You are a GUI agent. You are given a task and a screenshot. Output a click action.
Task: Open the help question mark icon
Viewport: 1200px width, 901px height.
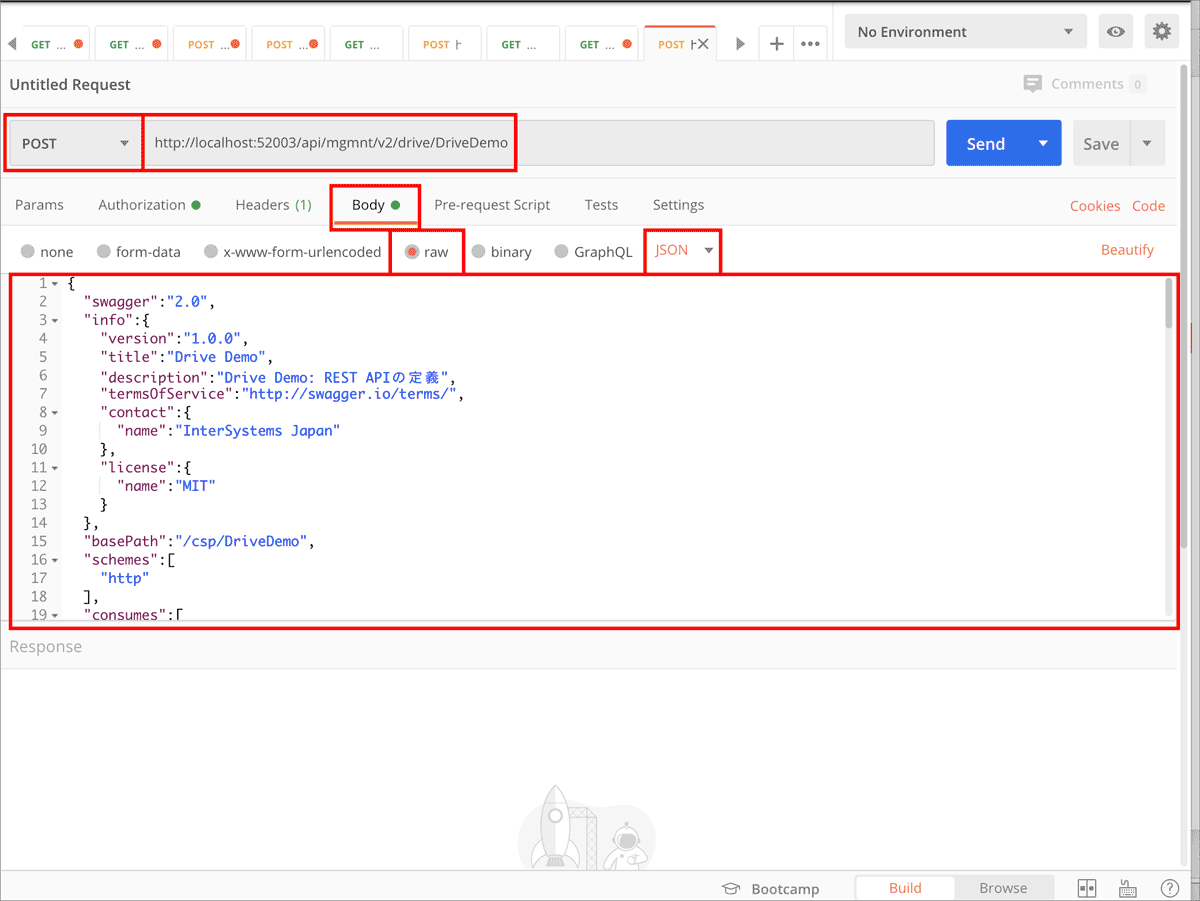click(1169, 888)
